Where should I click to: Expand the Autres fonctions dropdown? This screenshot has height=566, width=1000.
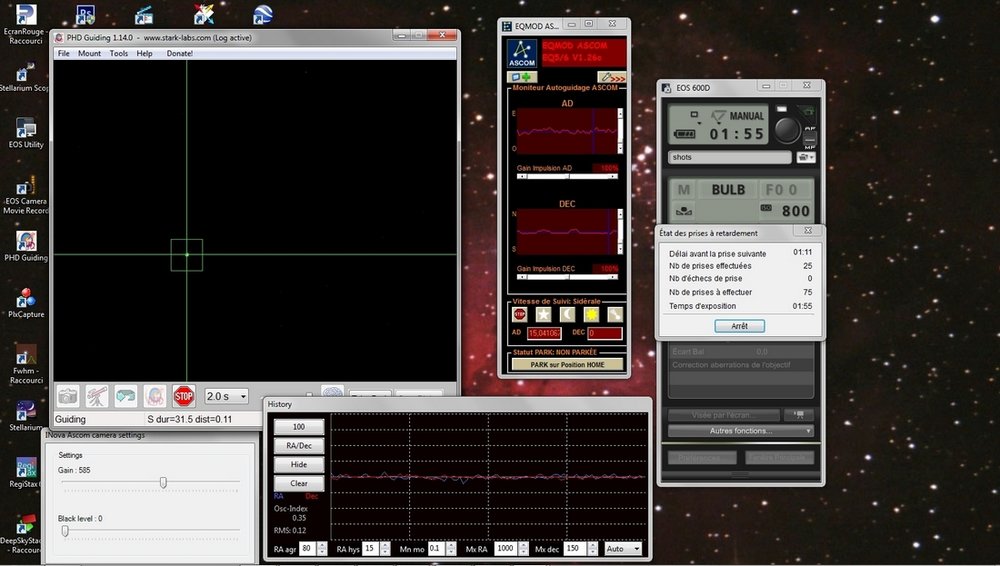tap(740, 431)
